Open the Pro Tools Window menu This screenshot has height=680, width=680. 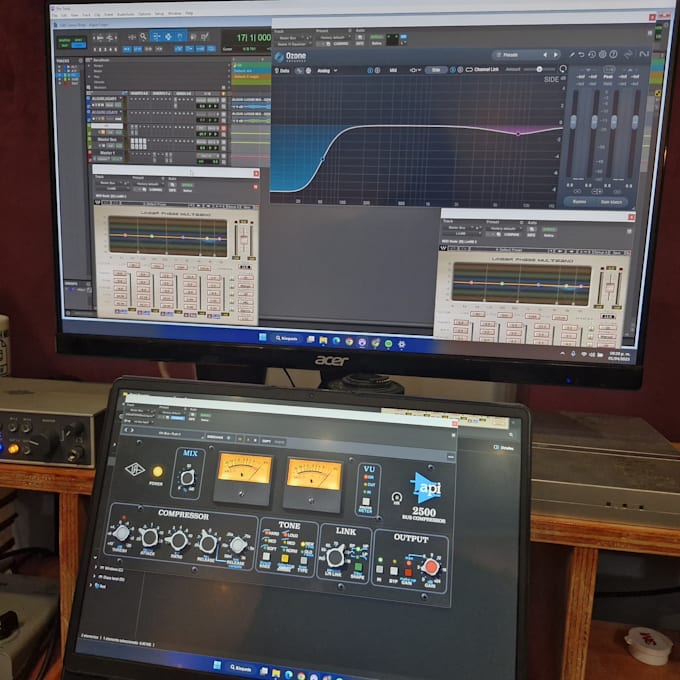point(174,13)
